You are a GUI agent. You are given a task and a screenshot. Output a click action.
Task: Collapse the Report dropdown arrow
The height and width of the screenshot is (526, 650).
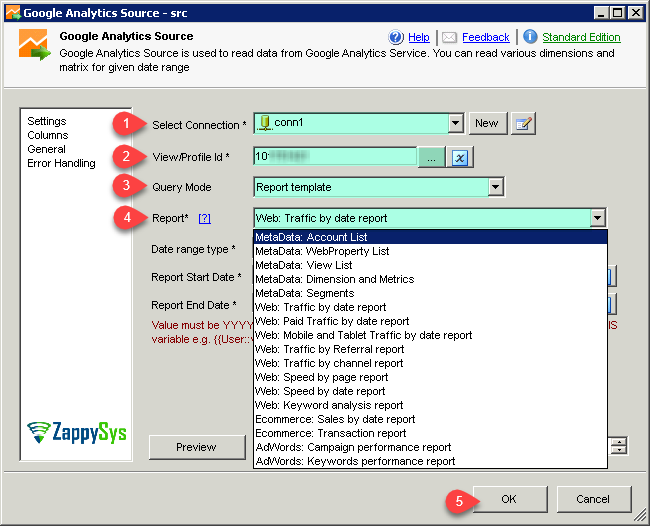(597, 218)
